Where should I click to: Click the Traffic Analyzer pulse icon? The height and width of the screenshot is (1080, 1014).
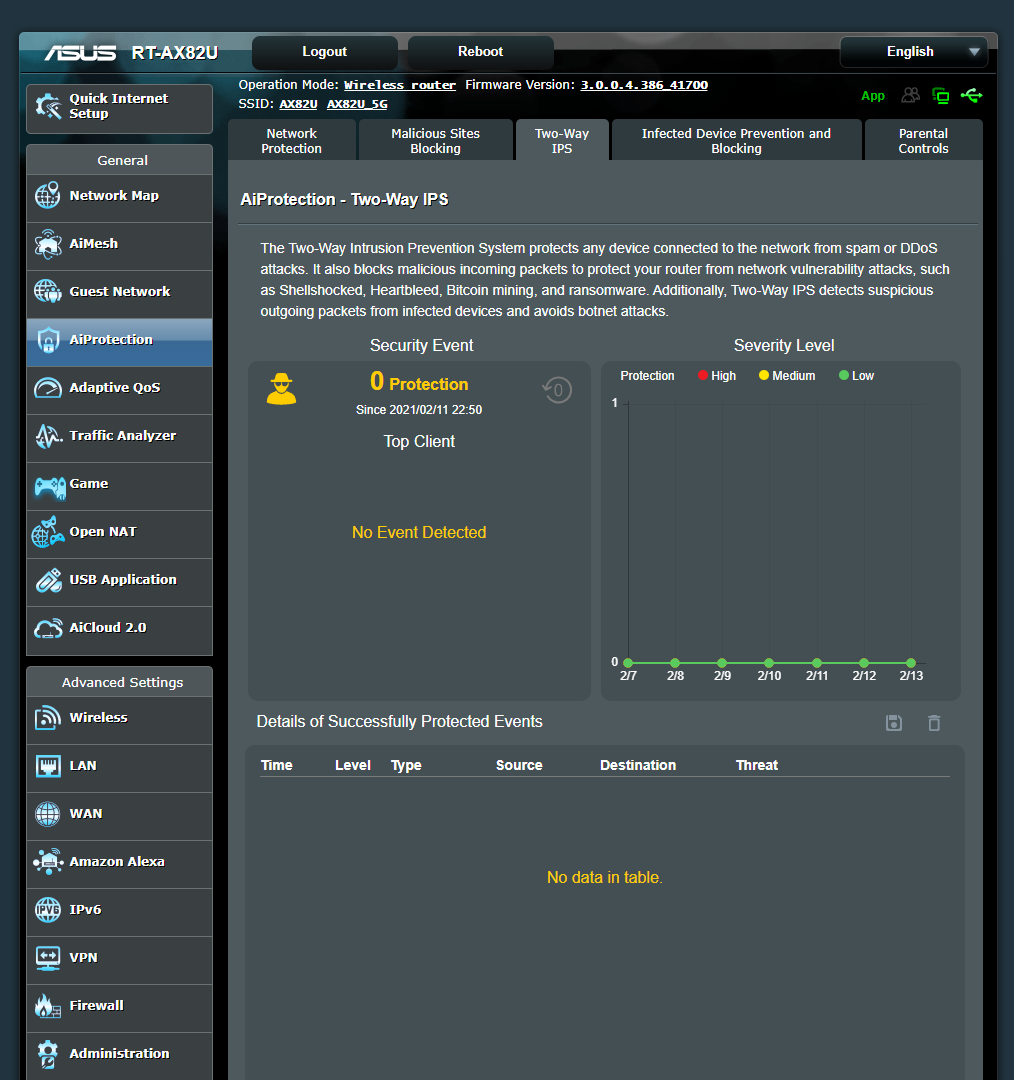pos(48,436)
